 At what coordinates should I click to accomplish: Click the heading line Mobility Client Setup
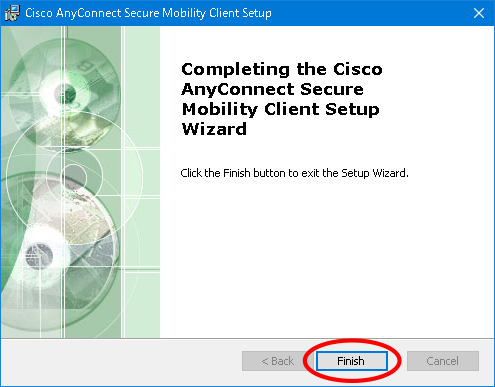tap(281, 109)
